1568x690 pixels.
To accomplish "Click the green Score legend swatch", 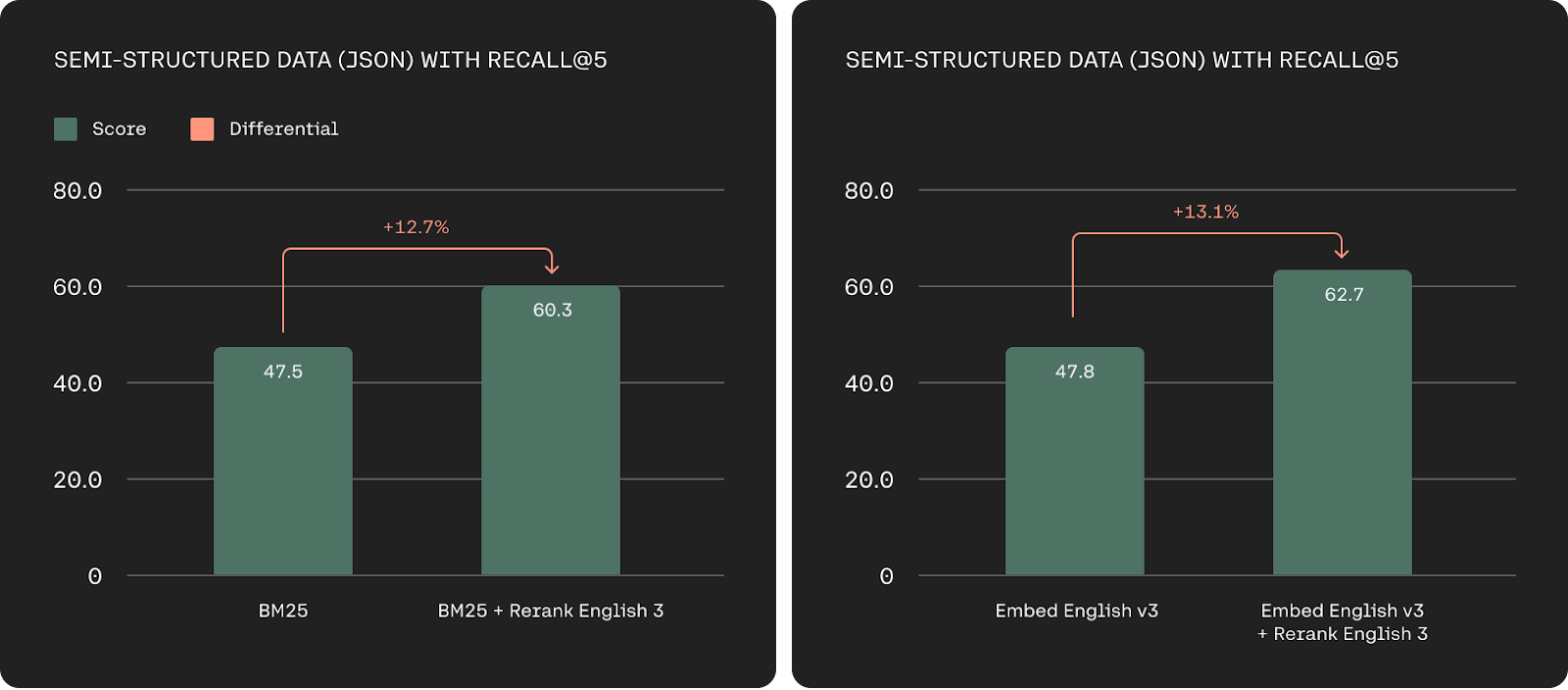I will point(66,129).
